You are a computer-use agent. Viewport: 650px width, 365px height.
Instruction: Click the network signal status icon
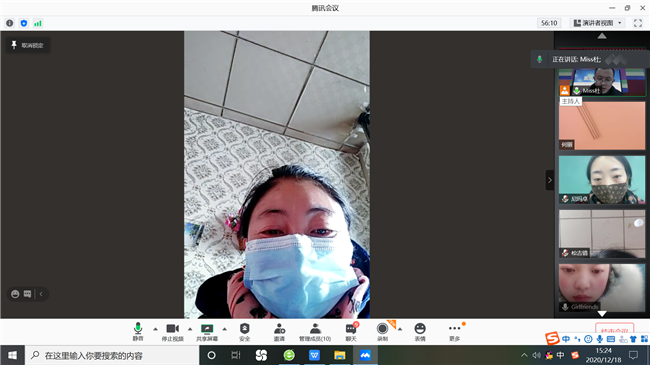(x=38, y=23)
